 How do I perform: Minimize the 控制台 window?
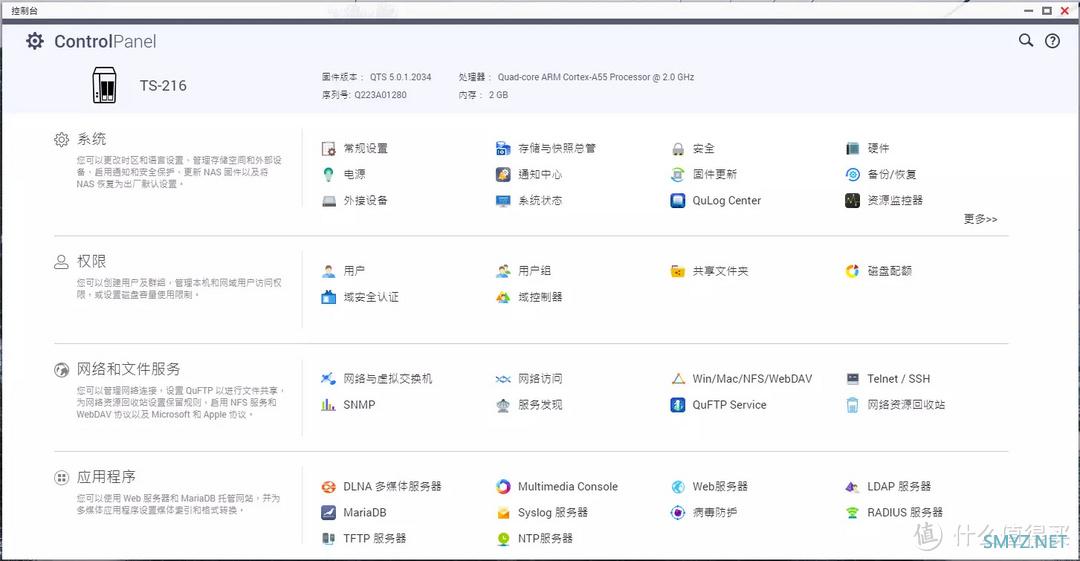click(x=1028, y=10)
